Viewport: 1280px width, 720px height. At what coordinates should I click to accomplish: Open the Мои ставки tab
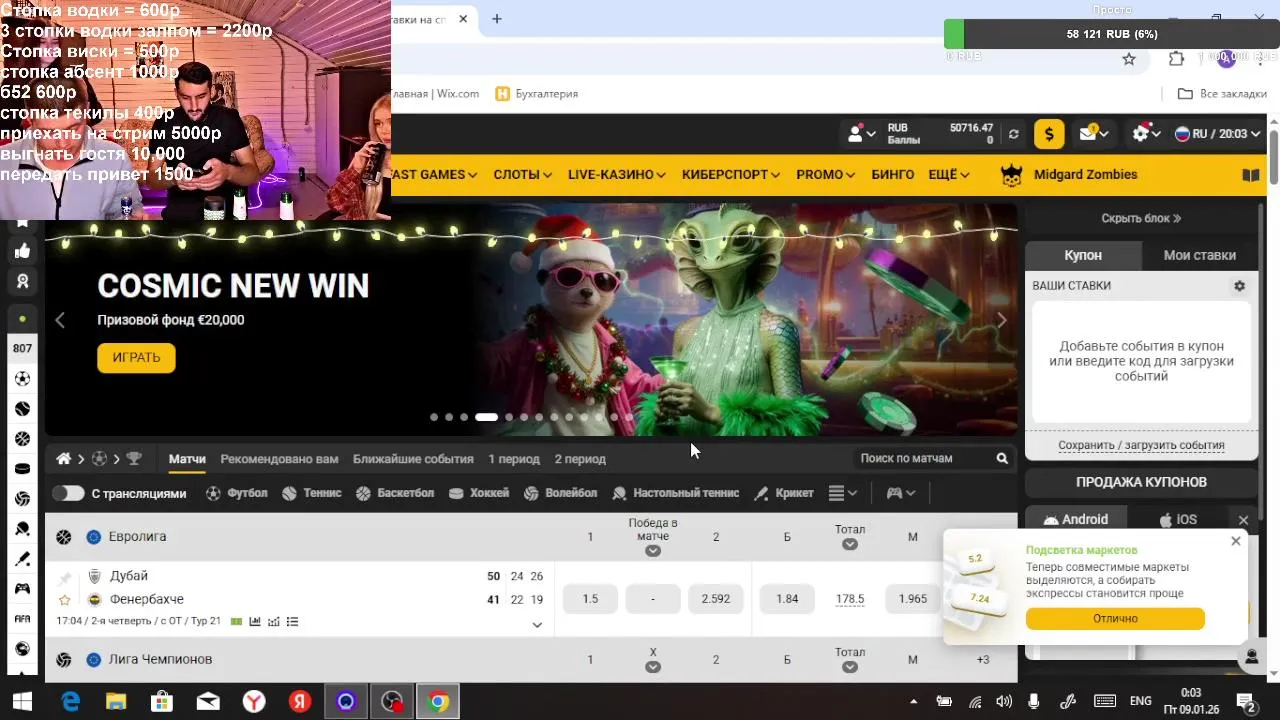click(1200, 255)
